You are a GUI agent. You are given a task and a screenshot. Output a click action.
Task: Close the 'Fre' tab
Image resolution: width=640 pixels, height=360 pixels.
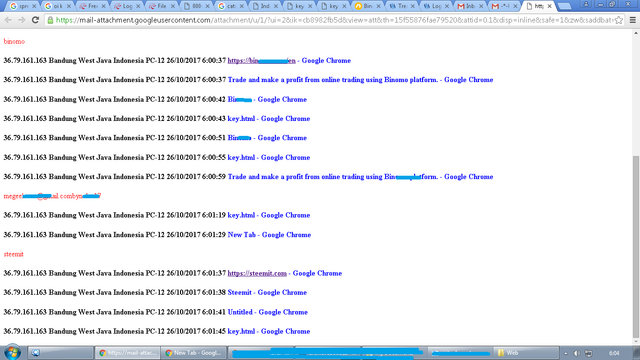[x=103, y=6]
